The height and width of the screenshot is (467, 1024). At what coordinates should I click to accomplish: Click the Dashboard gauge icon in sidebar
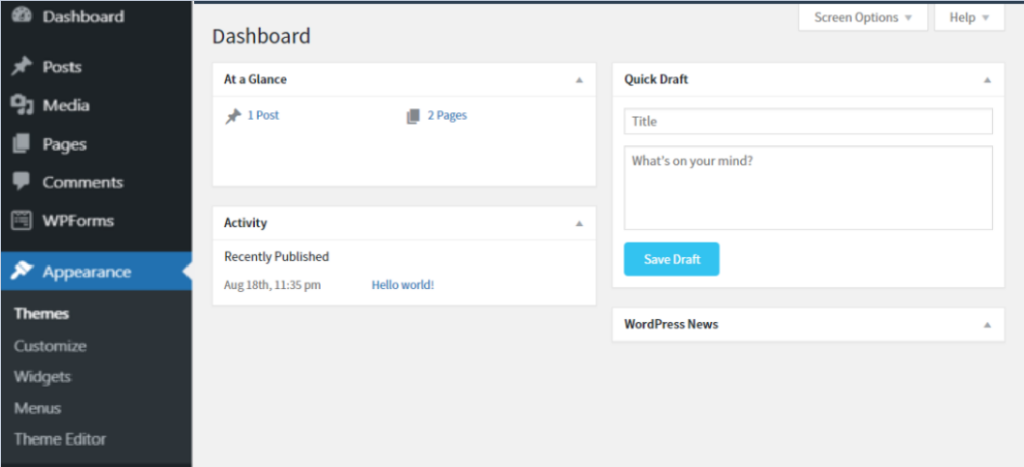21,16
